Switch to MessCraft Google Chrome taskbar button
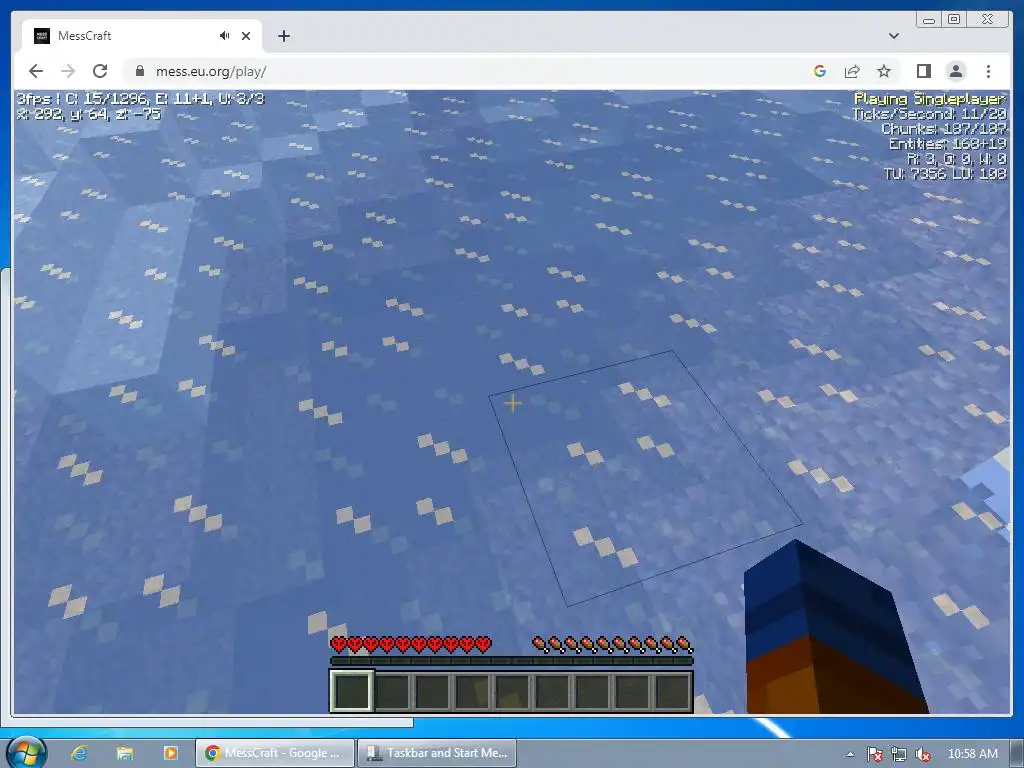1024x768 pixels. [x=275, y=753]
